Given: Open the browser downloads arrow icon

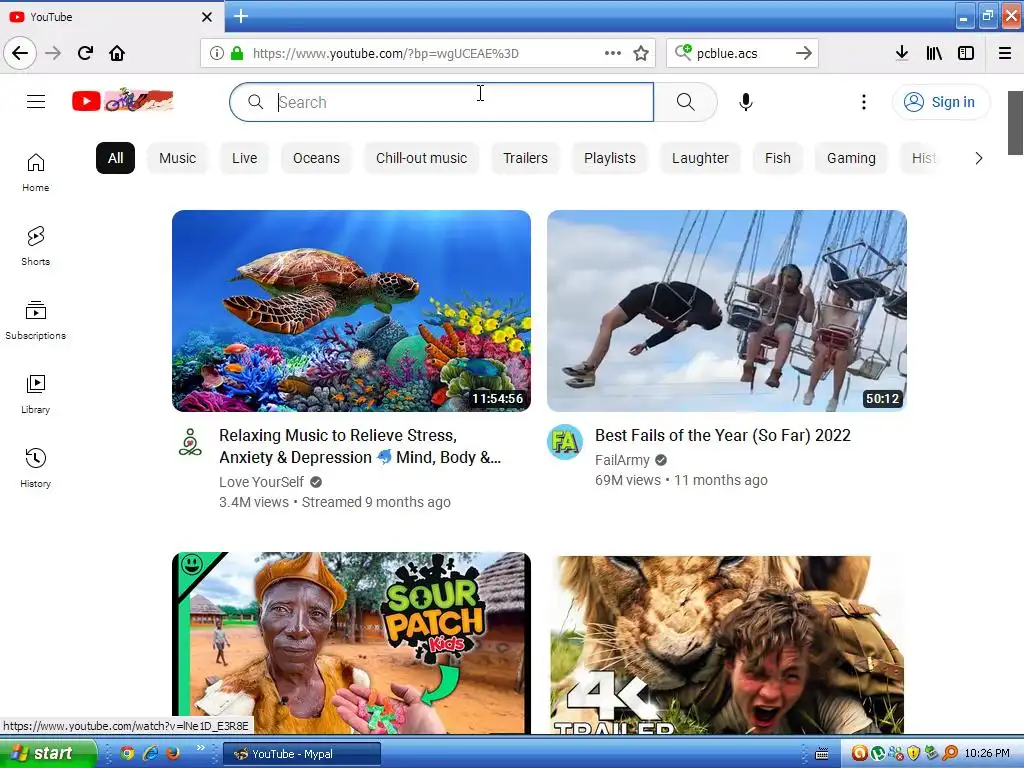Looking at the screenshot, I should (x=902, y=53).
